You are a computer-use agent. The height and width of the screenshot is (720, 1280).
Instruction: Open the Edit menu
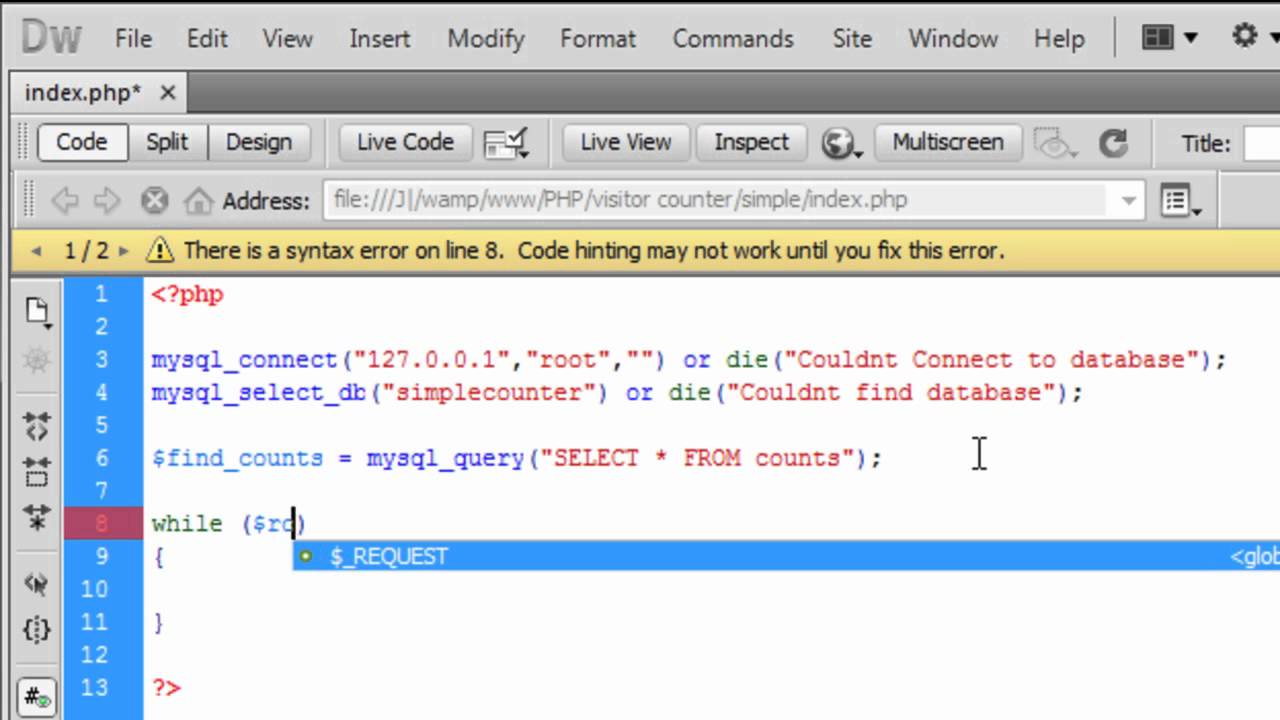207,39
